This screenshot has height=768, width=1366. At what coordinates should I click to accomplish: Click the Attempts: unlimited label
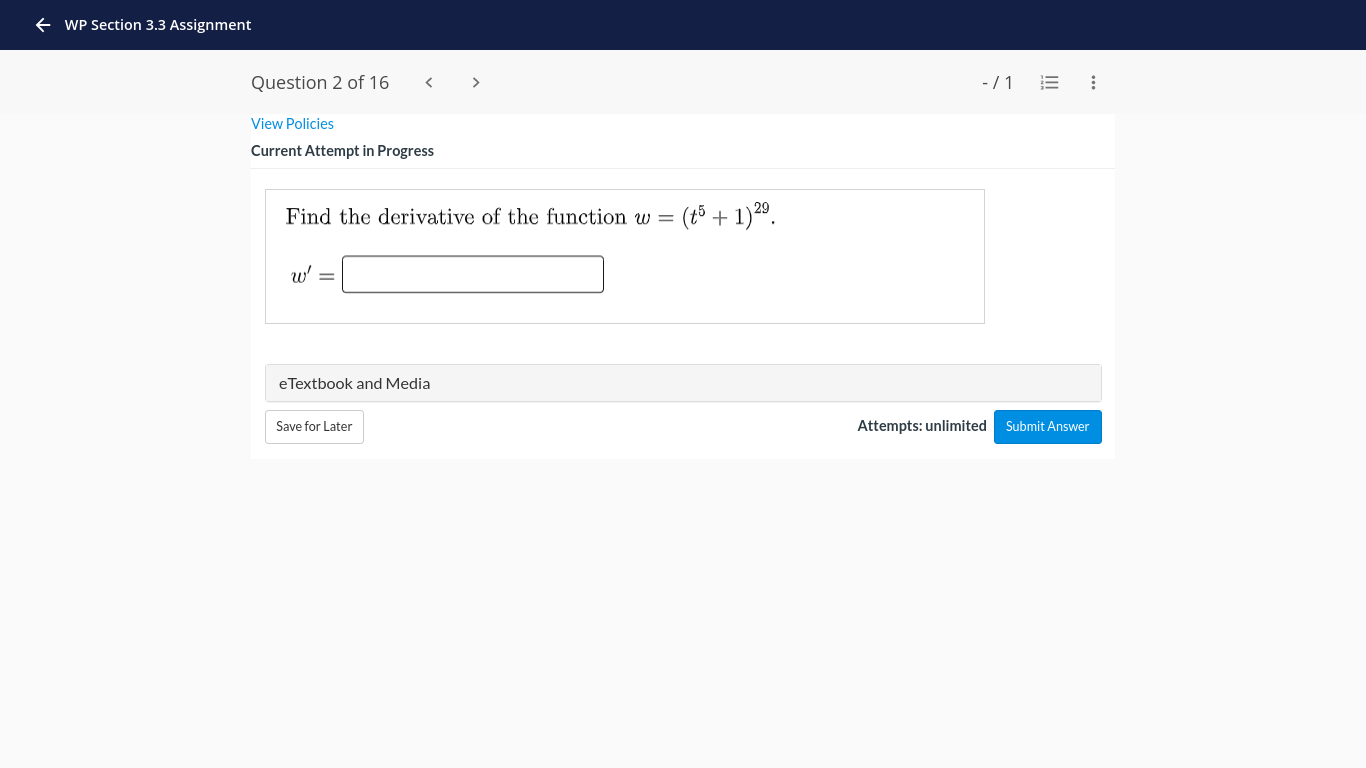click(x=921, y=425)
